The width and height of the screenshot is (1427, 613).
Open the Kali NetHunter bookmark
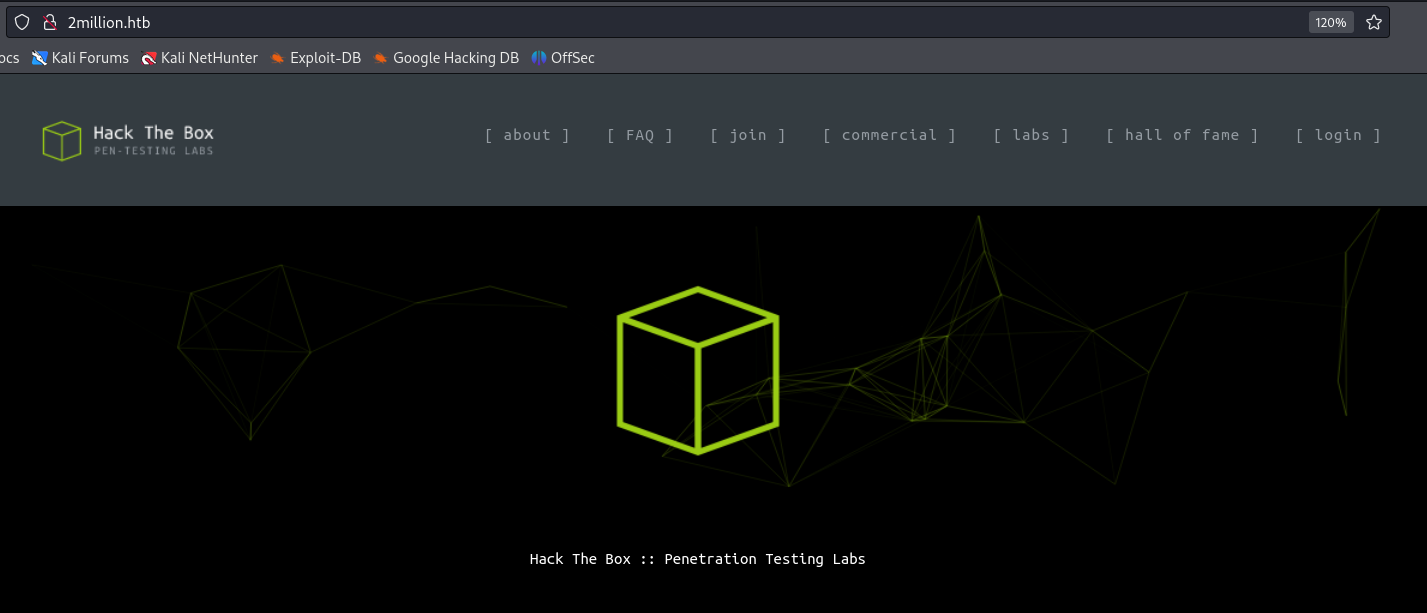tap(199, 58)
